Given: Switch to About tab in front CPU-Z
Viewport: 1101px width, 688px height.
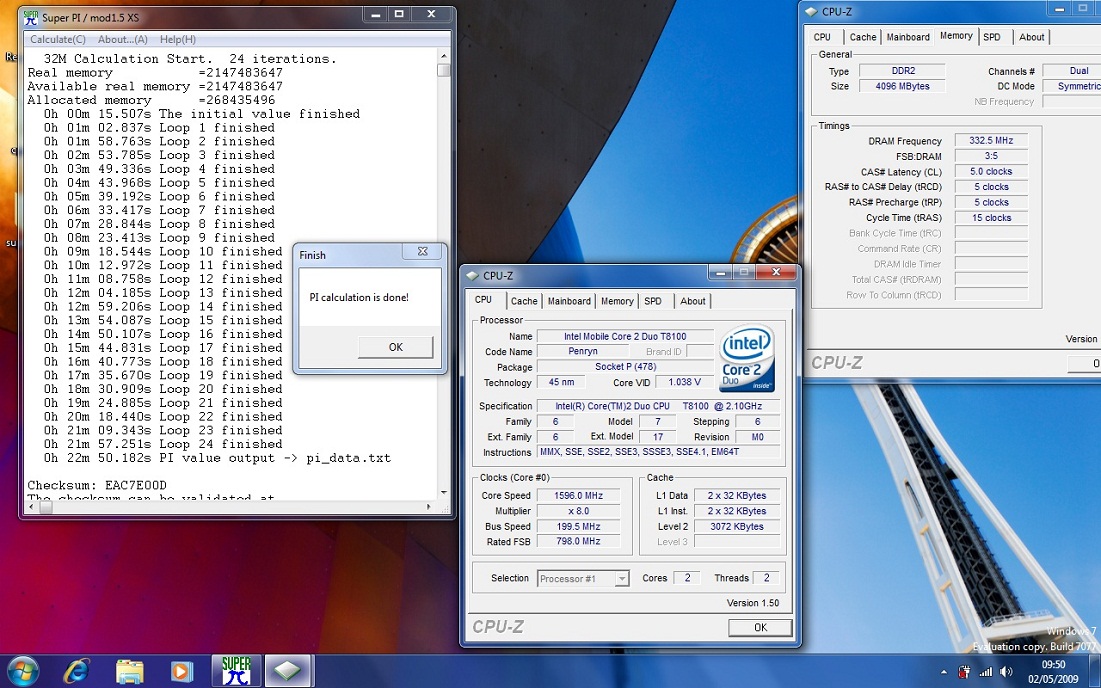Looking at the screenshot, I should [x=693, y=301].
